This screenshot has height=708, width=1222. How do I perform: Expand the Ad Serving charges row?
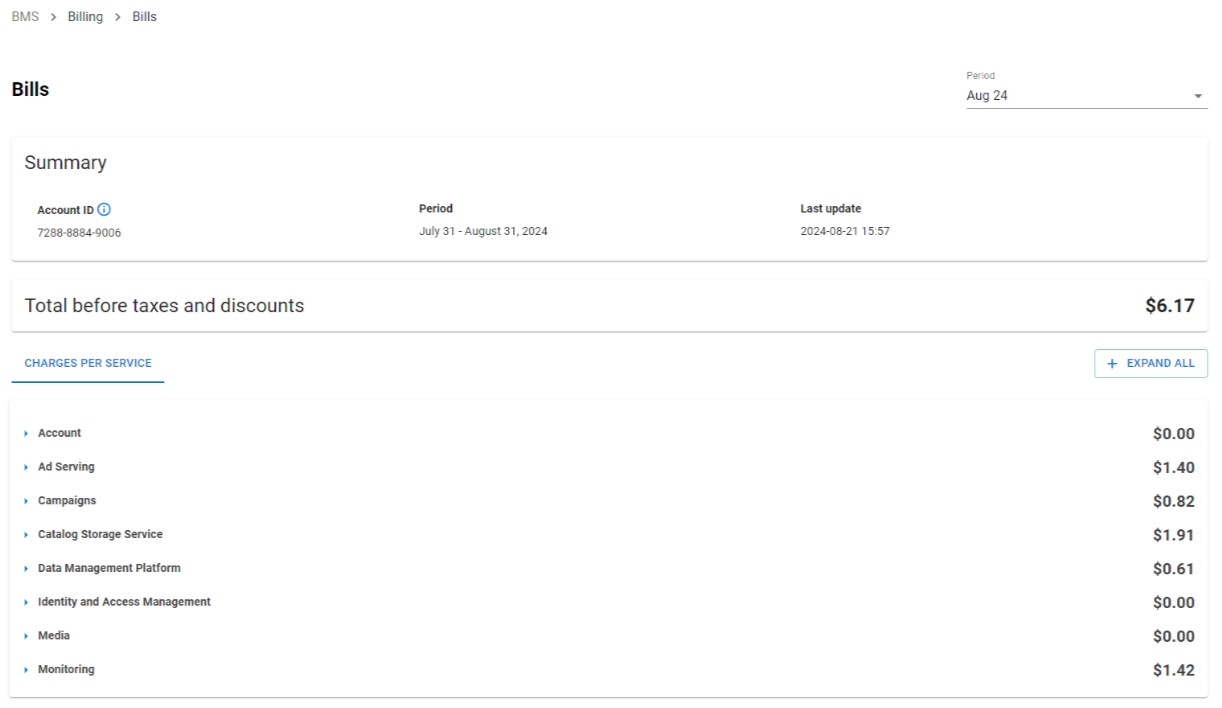(x=66, y=467)
